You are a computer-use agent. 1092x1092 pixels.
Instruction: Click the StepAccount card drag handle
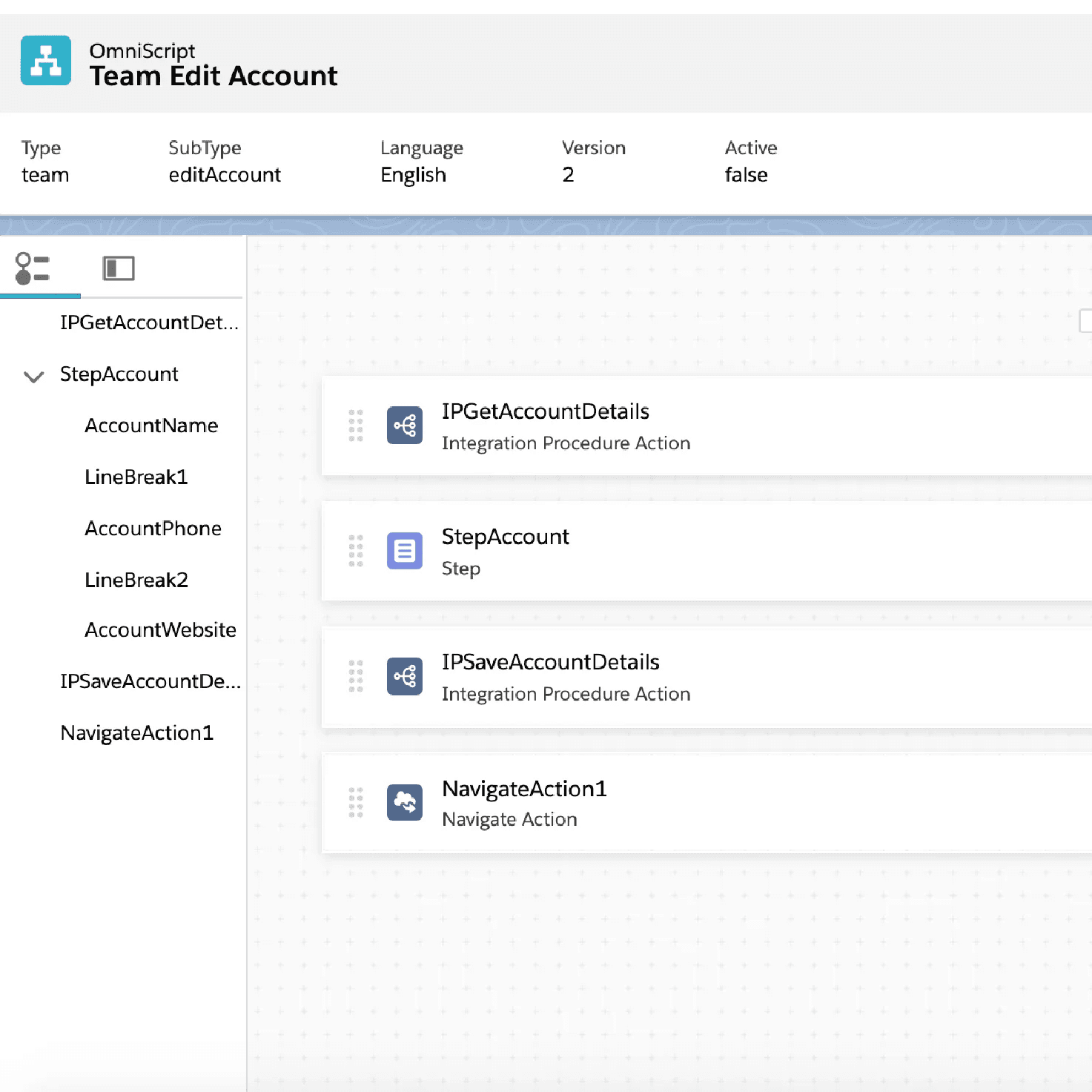(x=356, y=551)
